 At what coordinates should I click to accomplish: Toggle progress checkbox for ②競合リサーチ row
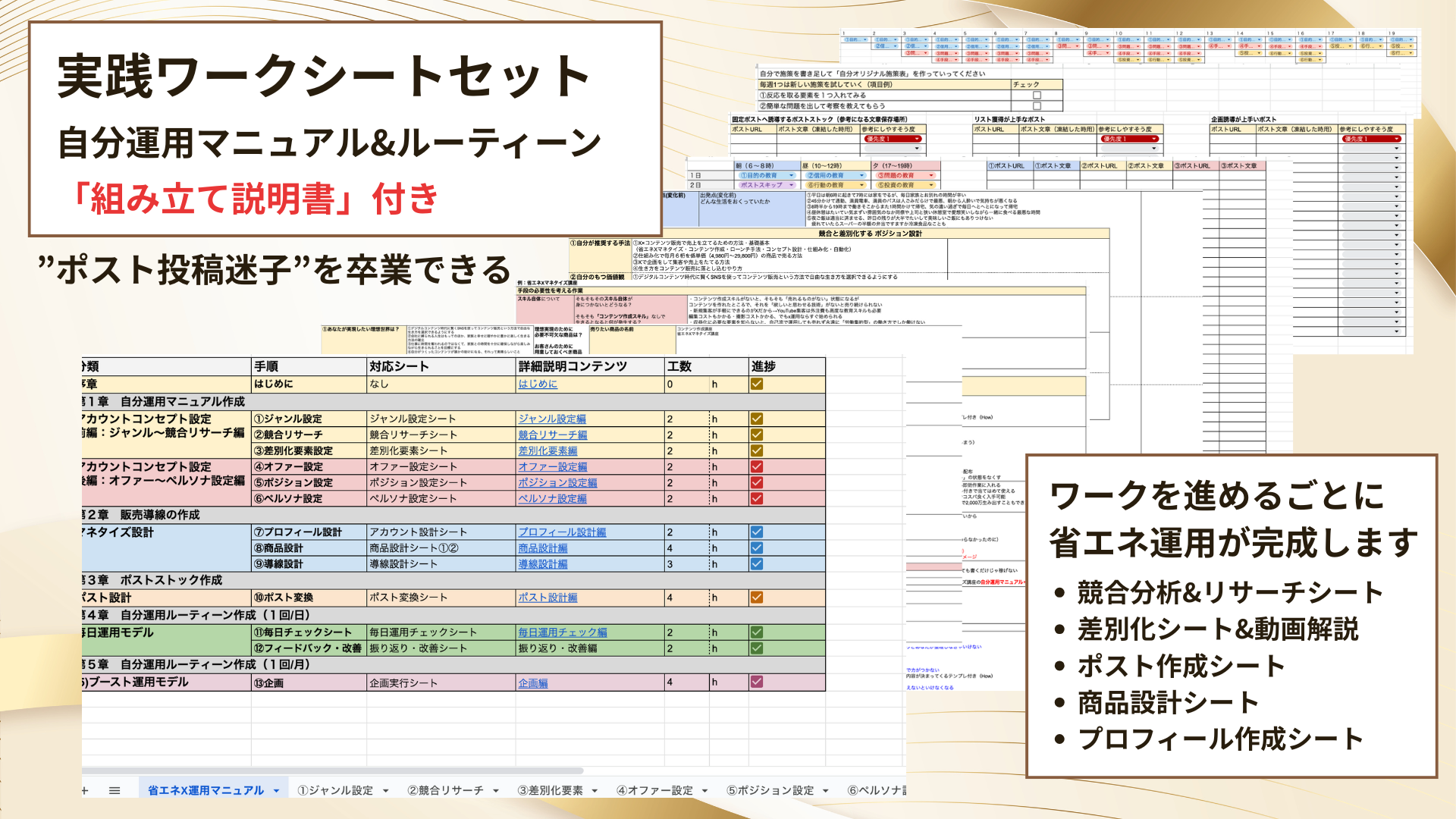(757, 435)
